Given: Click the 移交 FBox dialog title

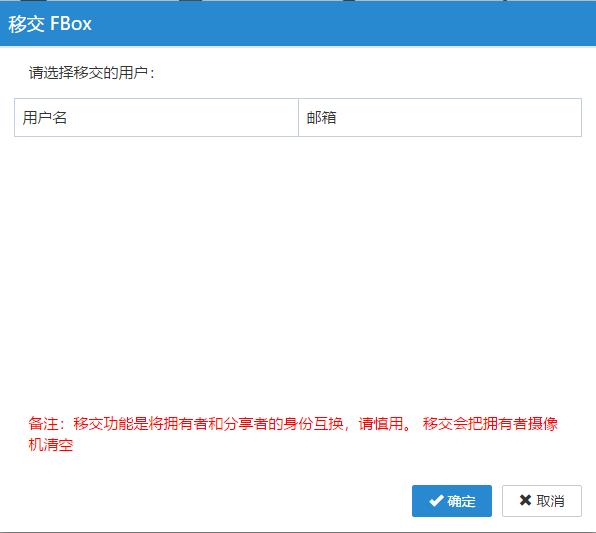Looking at the screenshot, I should point(50,24).
